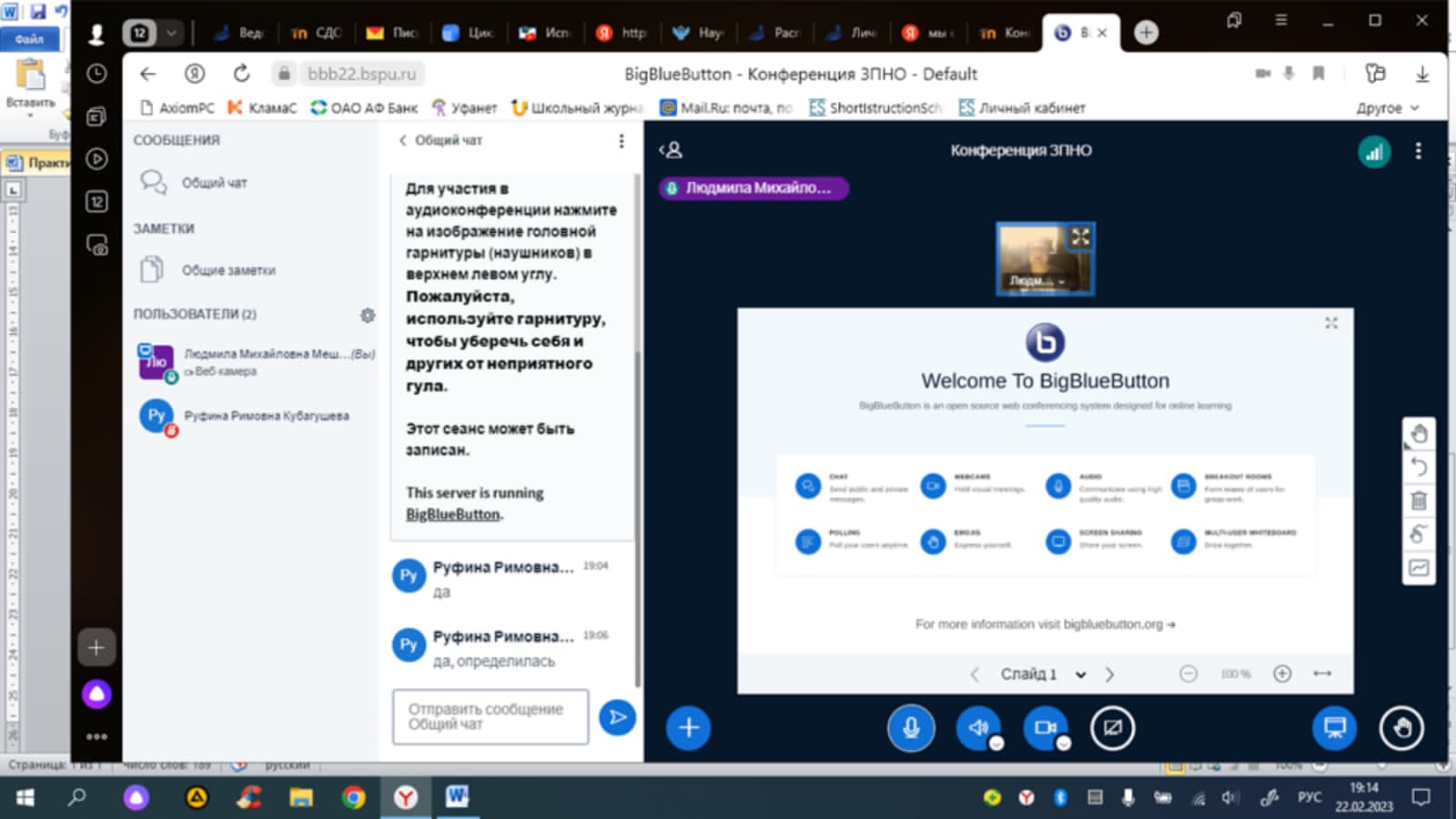Image resolution: width=1456 pixels, height=819 pixels.
Task: Mute the microphone button
Action: [910, 728]
